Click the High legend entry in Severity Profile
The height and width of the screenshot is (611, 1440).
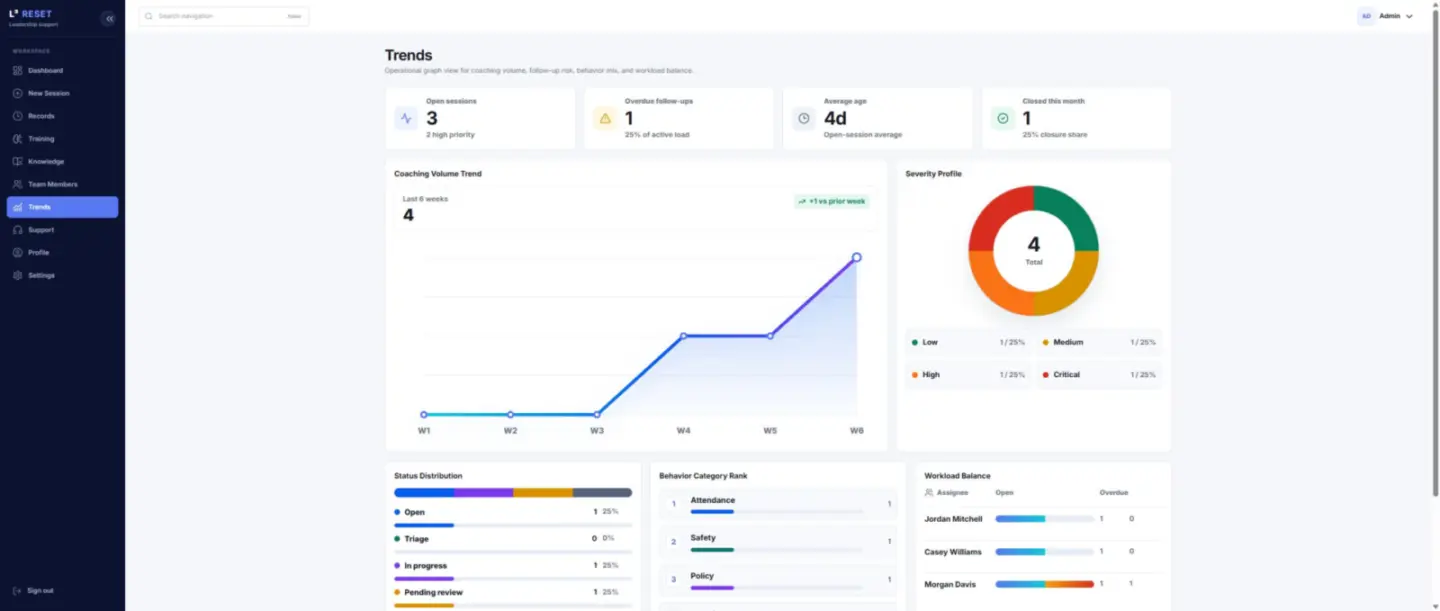click(x=968, y=375)
